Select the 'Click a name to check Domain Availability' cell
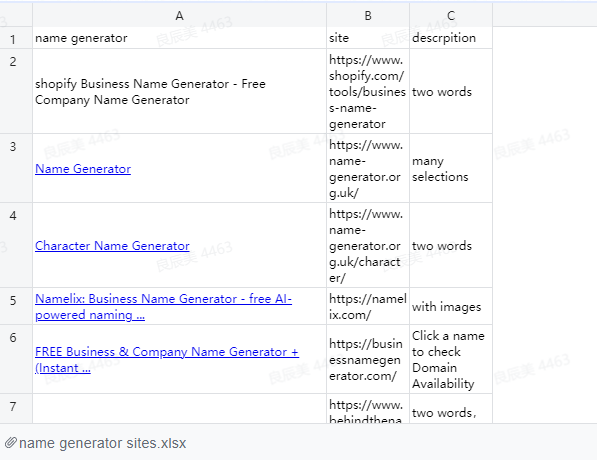This screenshot has width=597, height=460. click(451, 359)
